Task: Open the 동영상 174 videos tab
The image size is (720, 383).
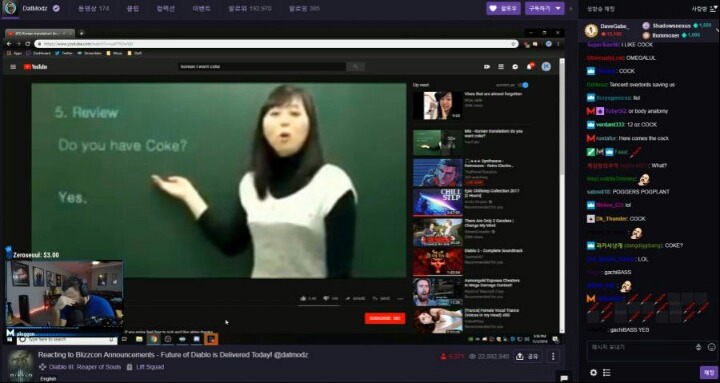Action: click(x=93, y=8)
